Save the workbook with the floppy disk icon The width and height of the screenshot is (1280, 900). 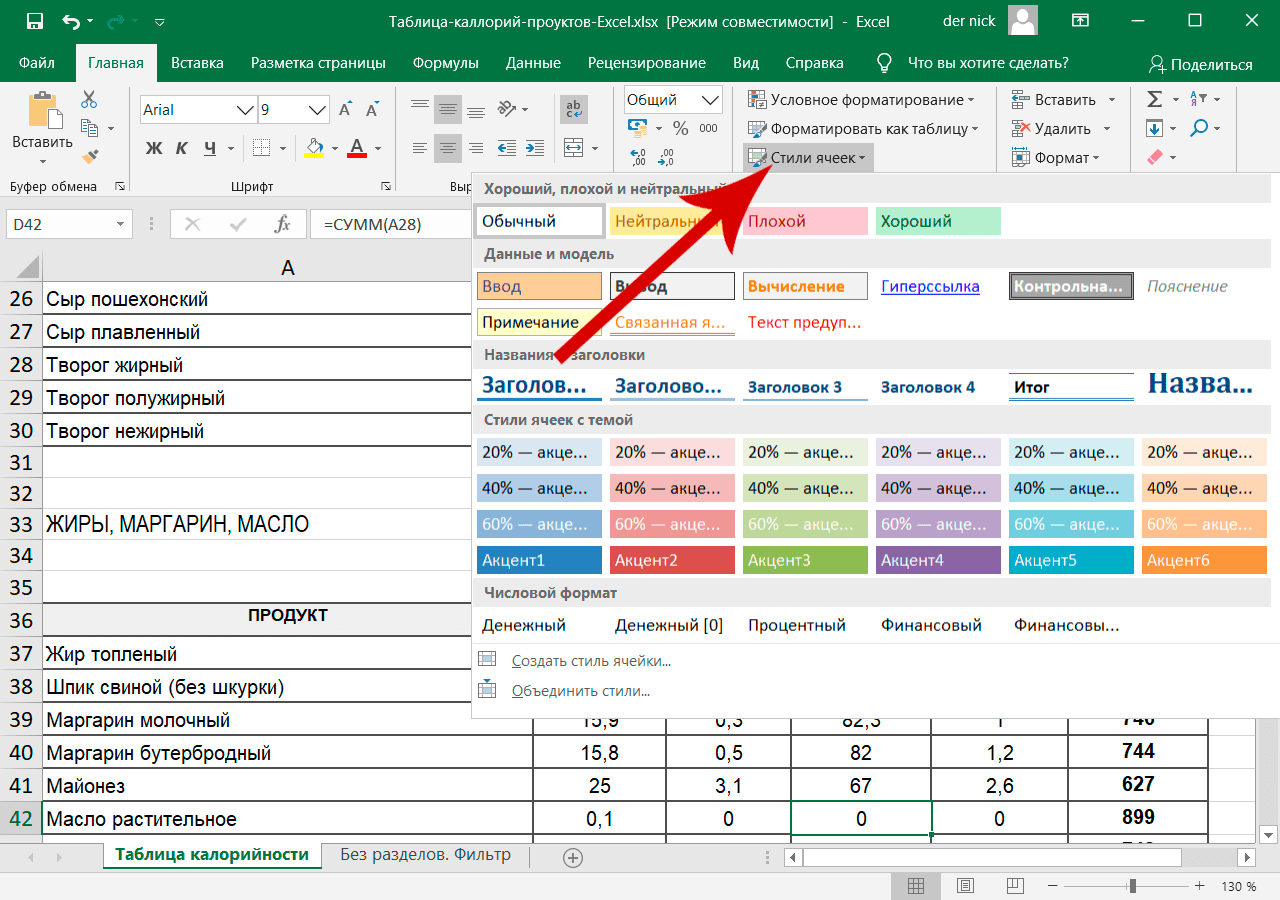[x=34, y=21]
